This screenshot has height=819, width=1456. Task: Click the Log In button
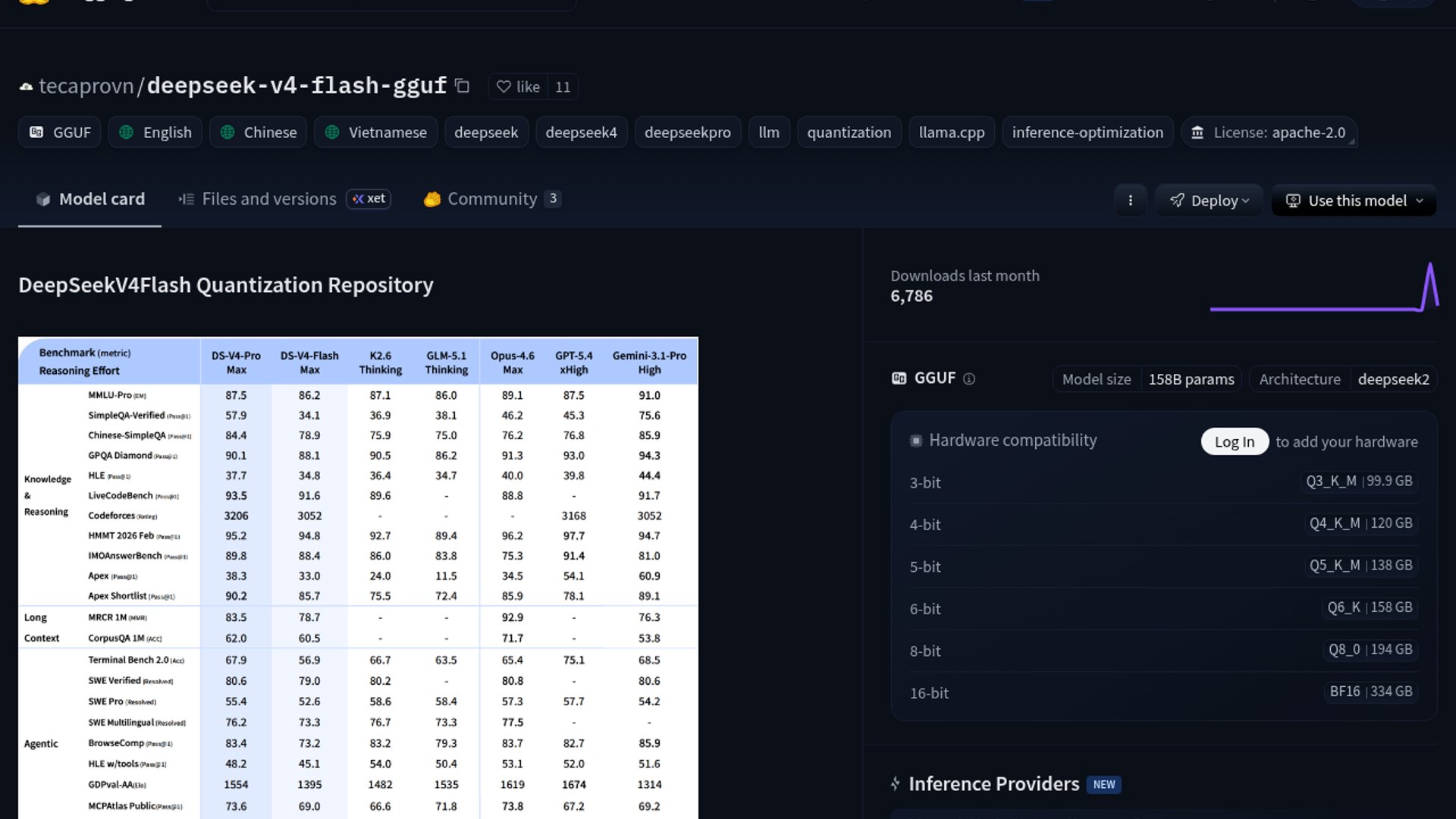pos(1234,442)
